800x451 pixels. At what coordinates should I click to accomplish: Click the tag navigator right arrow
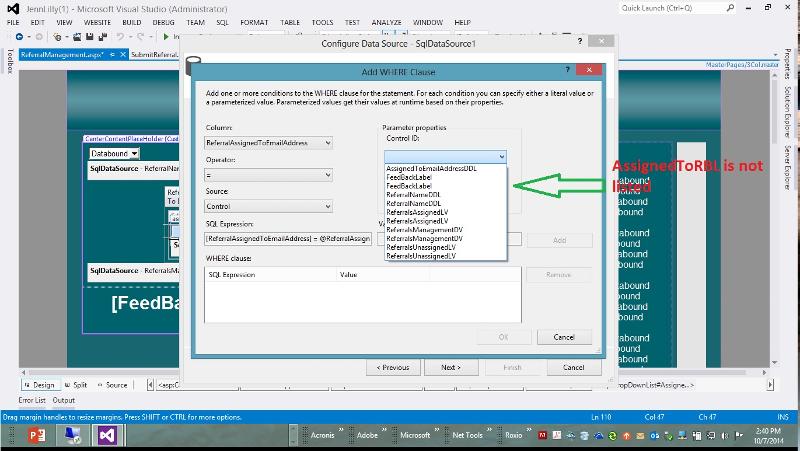pyautogui.click(x=770, y=385)
